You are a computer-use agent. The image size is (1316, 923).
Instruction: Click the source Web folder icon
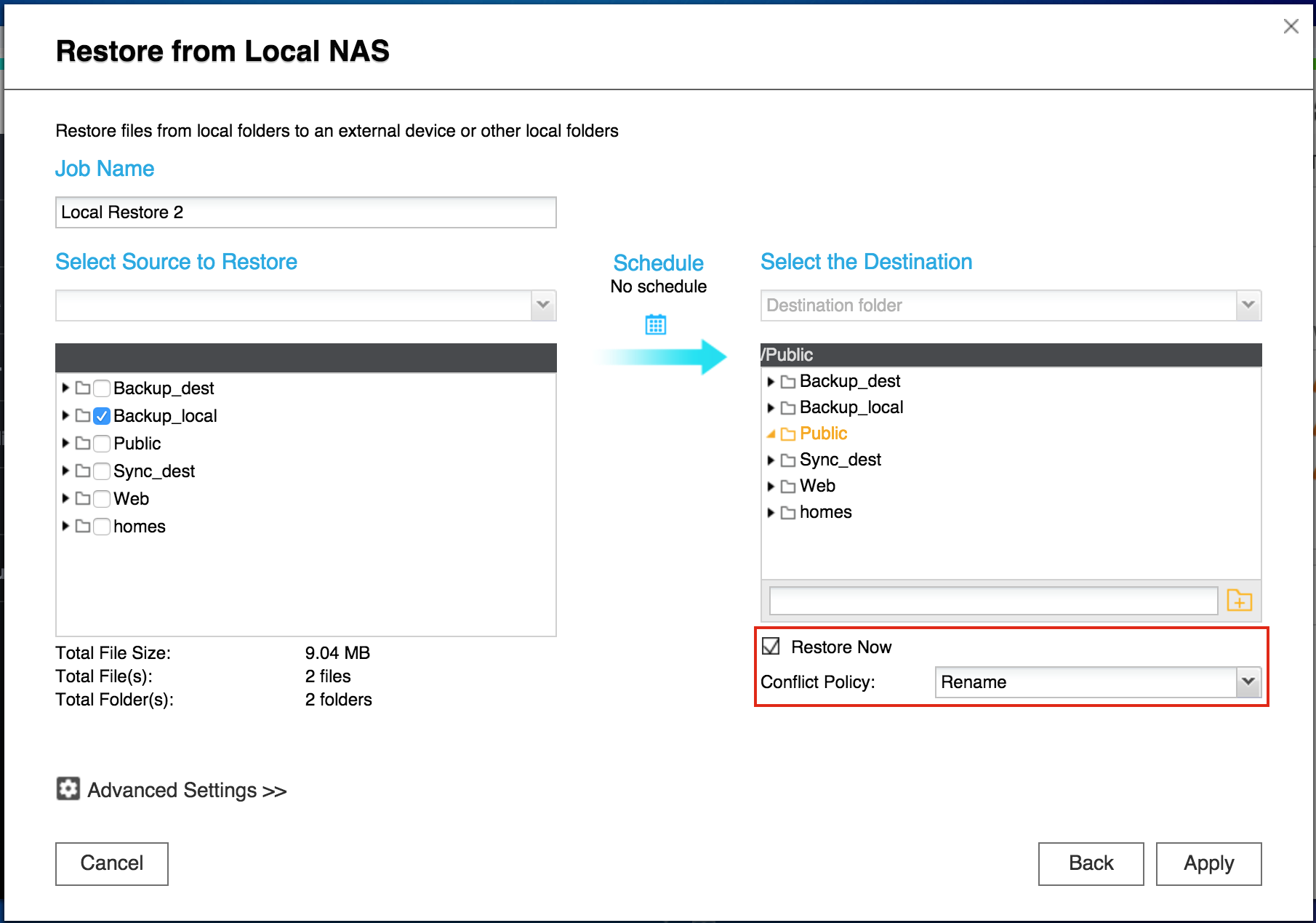83,498
